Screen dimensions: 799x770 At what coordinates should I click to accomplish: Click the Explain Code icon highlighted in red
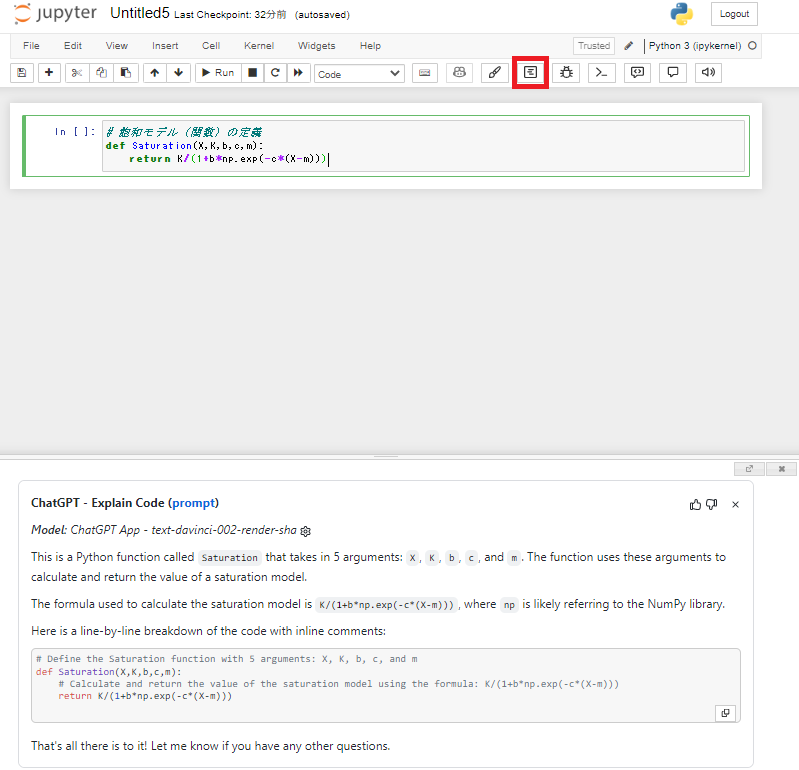click(530, 73)
